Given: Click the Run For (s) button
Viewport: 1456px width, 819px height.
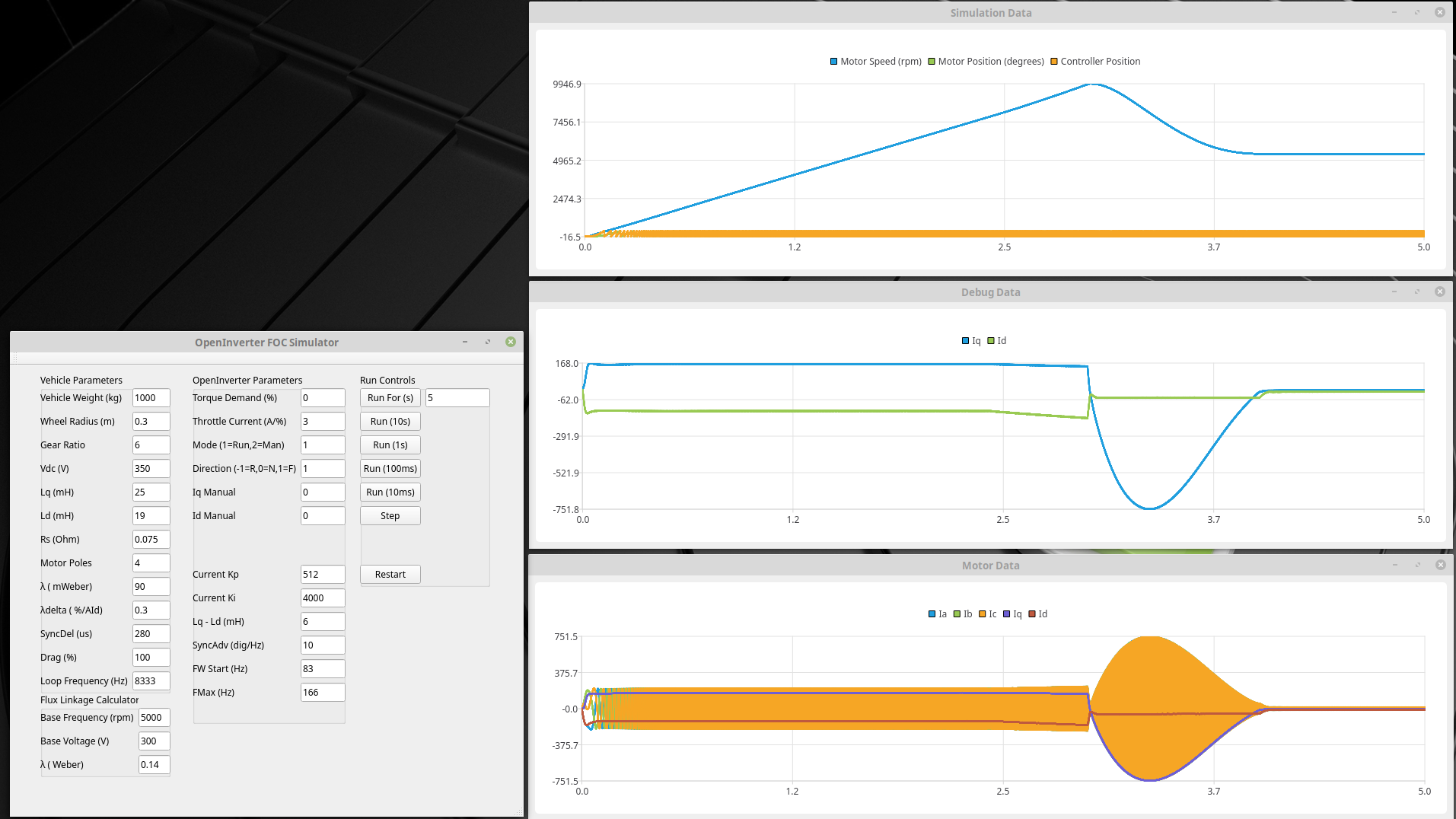Looking at the screenshot, I should [x=390, y=398].
